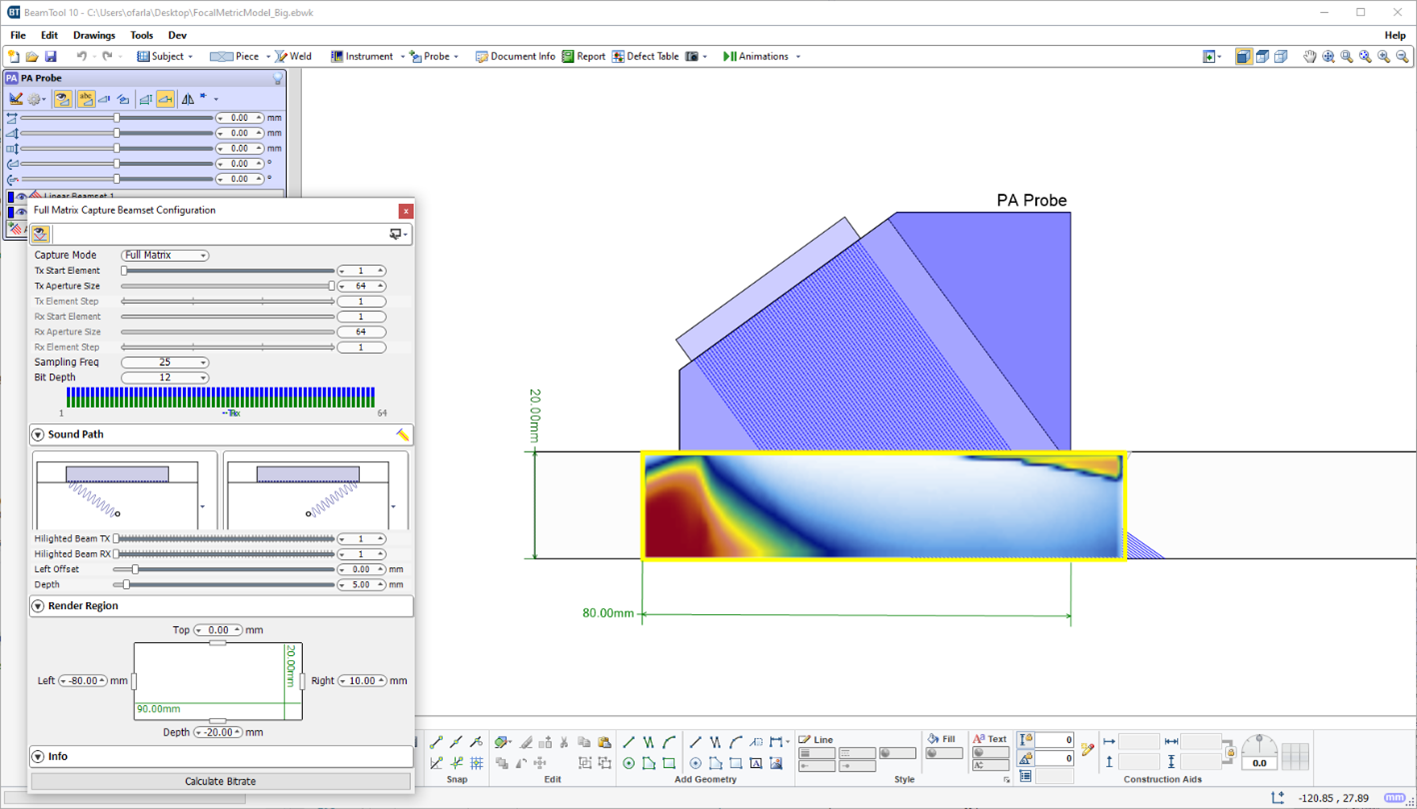
Task: Click the Tx Aperture Size slider
Action: [x=228, y=286]
